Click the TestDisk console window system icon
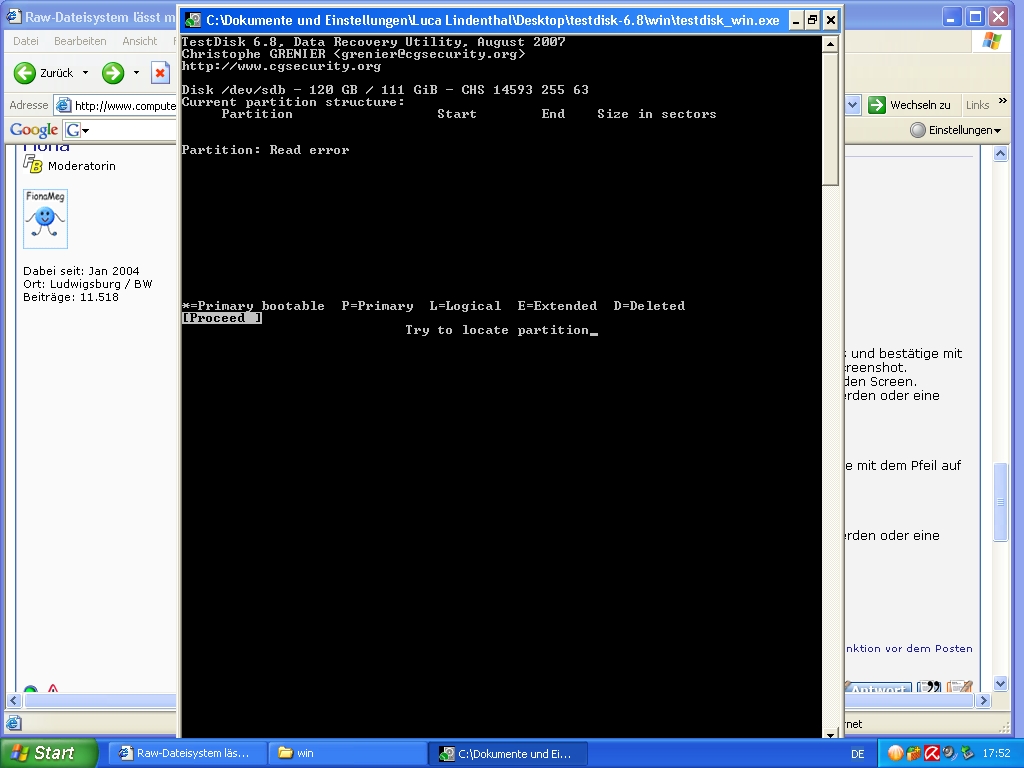 (x=193, y=20)
